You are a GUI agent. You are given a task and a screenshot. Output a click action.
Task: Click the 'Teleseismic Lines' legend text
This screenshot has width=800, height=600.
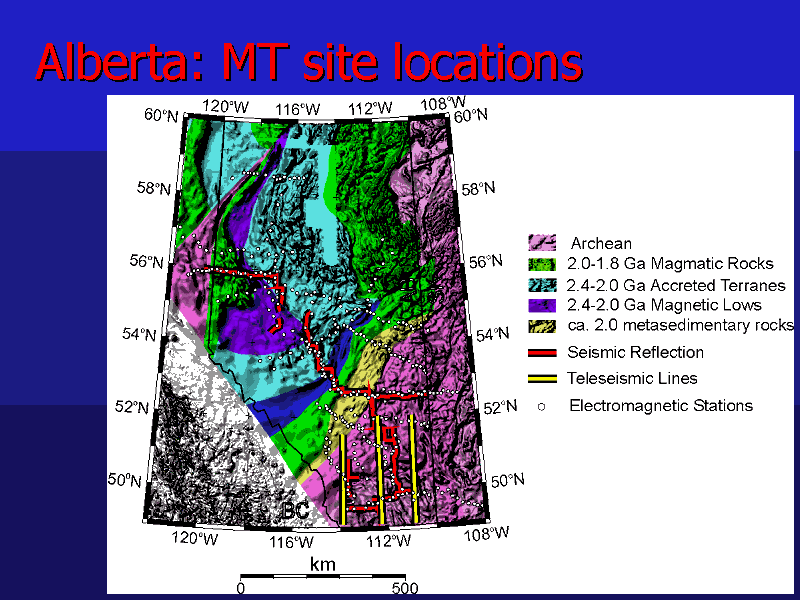point(632,379)
